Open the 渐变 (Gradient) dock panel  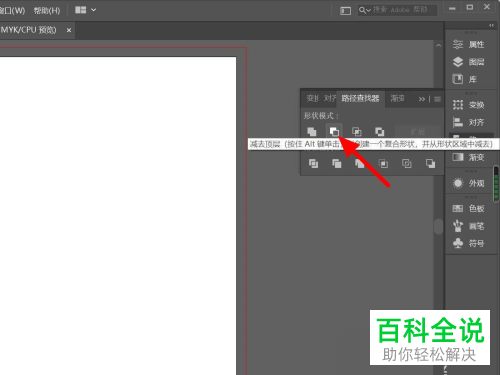pos(469,157)
